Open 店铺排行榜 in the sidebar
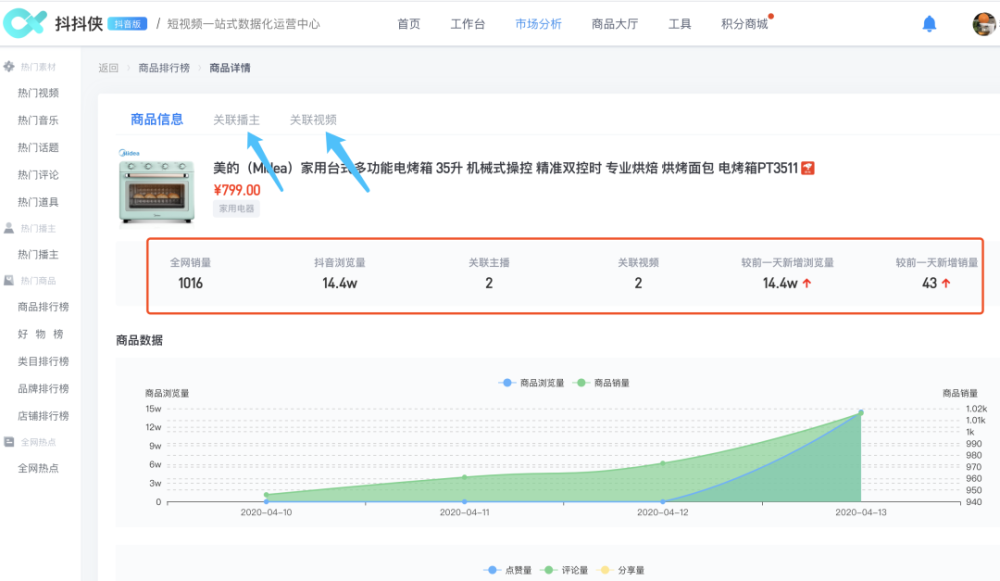This screenshot has width=1000, height=581. (43, 416)
